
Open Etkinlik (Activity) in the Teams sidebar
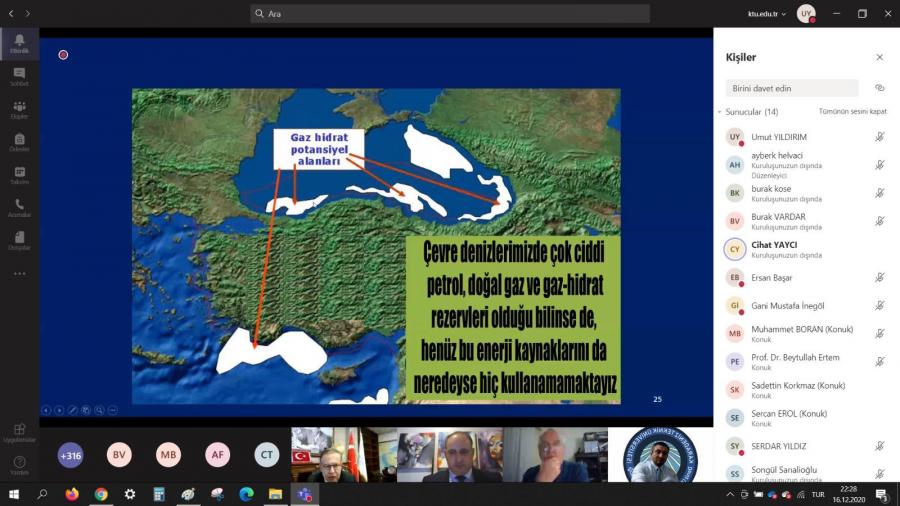coord(19,43)
